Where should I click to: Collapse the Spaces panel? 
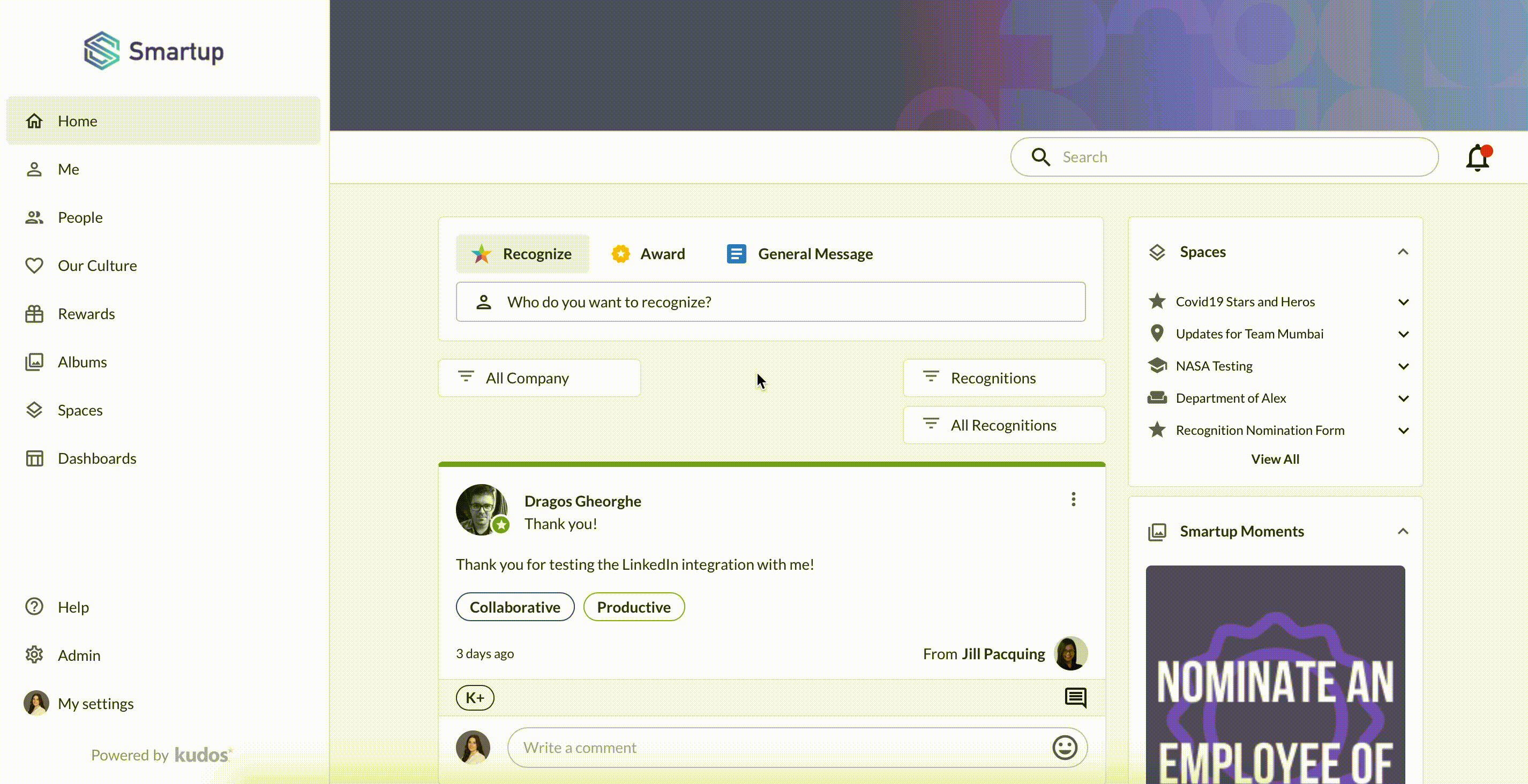pos(1402,252)
